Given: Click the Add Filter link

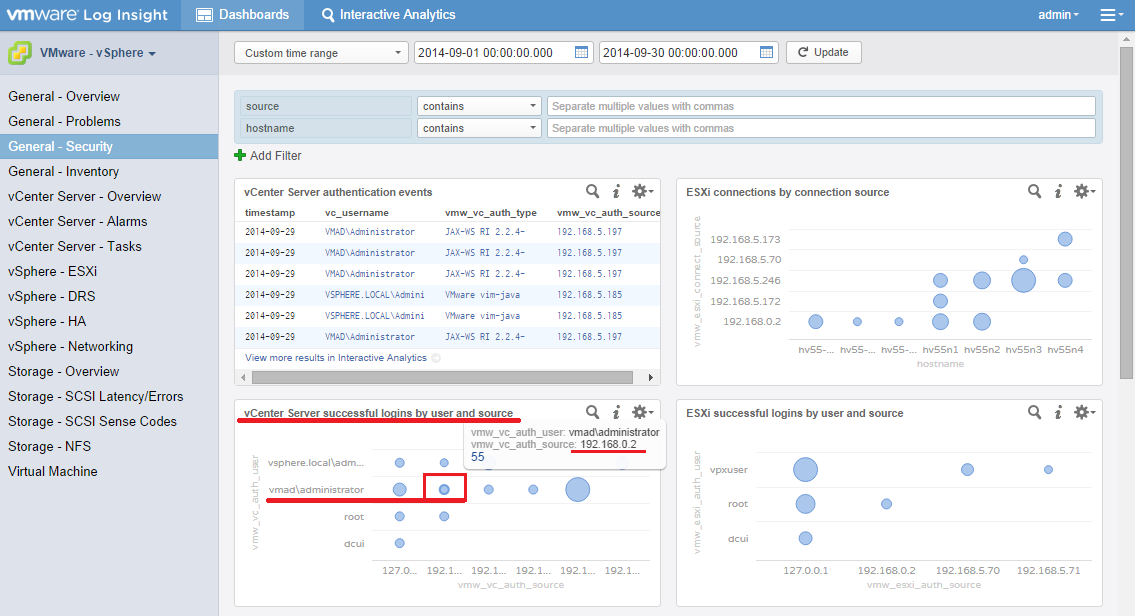Looking at the screenshot, I should point(275,156).
